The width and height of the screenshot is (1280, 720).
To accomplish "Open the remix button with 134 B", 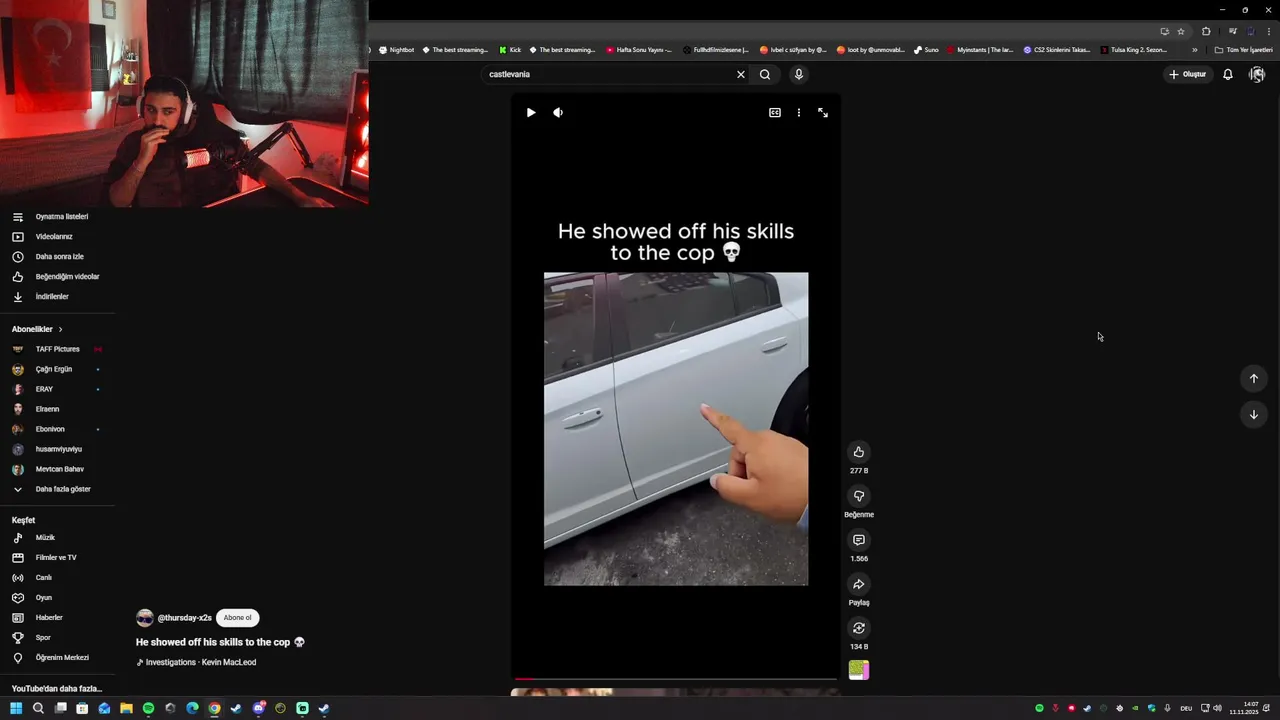I will coord(859,628).
